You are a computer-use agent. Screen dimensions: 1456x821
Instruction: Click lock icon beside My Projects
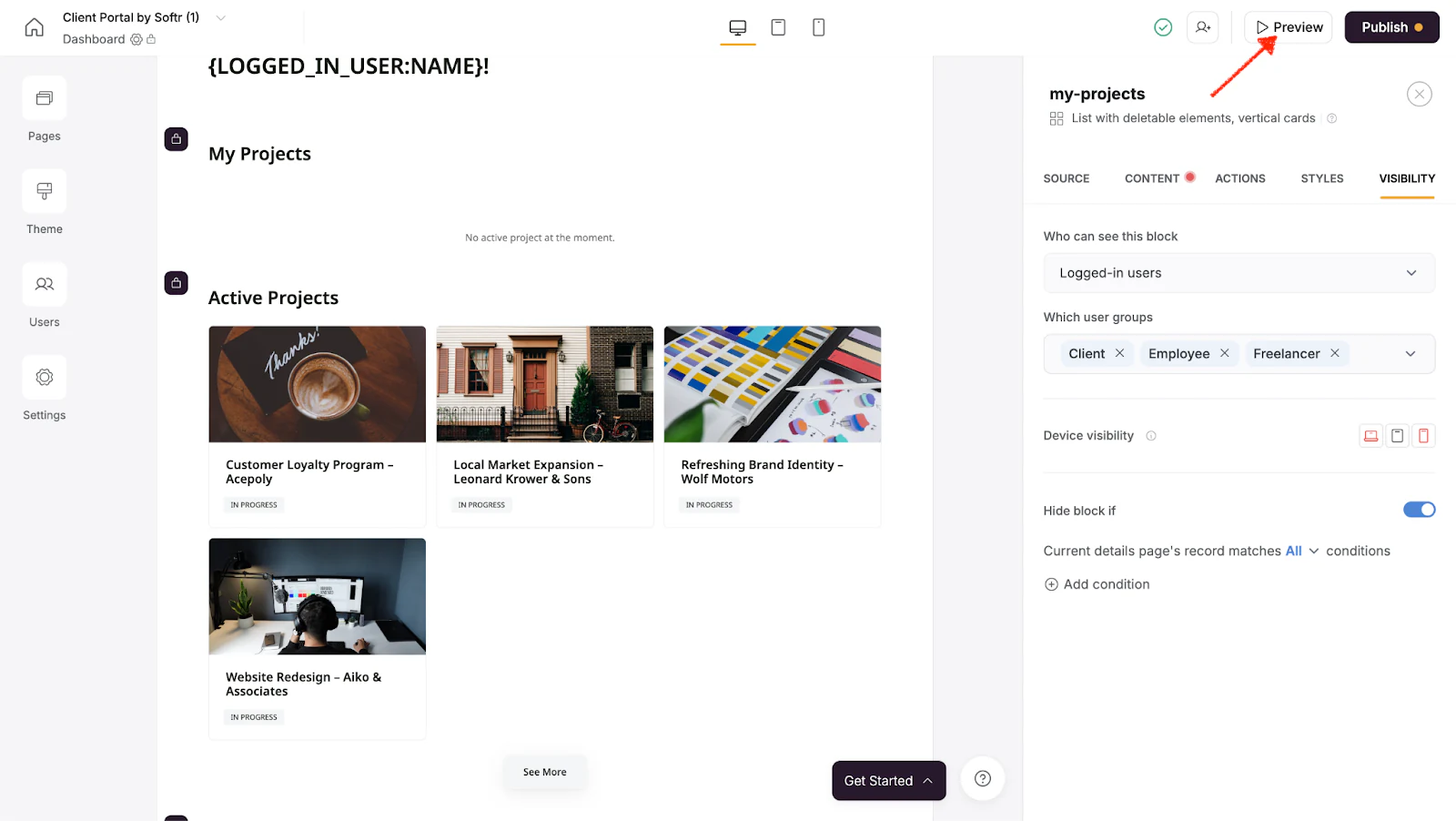click(176, 139)
